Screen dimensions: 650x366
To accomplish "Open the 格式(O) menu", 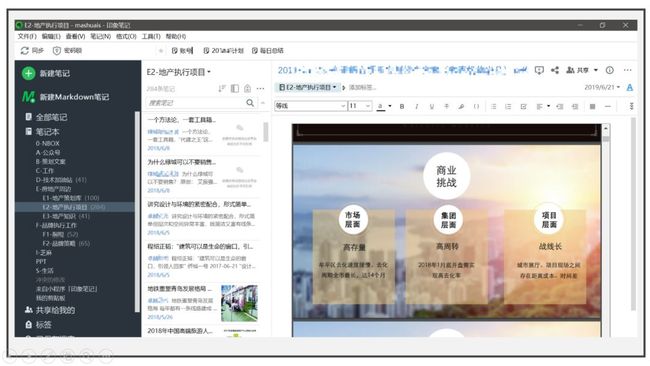I will (x=126, y=36).
